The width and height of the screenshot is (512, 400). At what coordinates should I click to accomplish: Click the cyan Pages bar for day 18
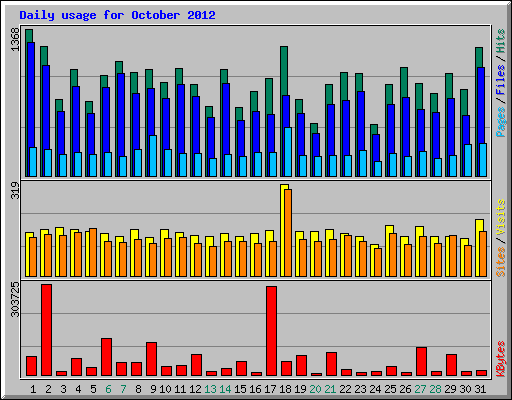coord(288,152)
